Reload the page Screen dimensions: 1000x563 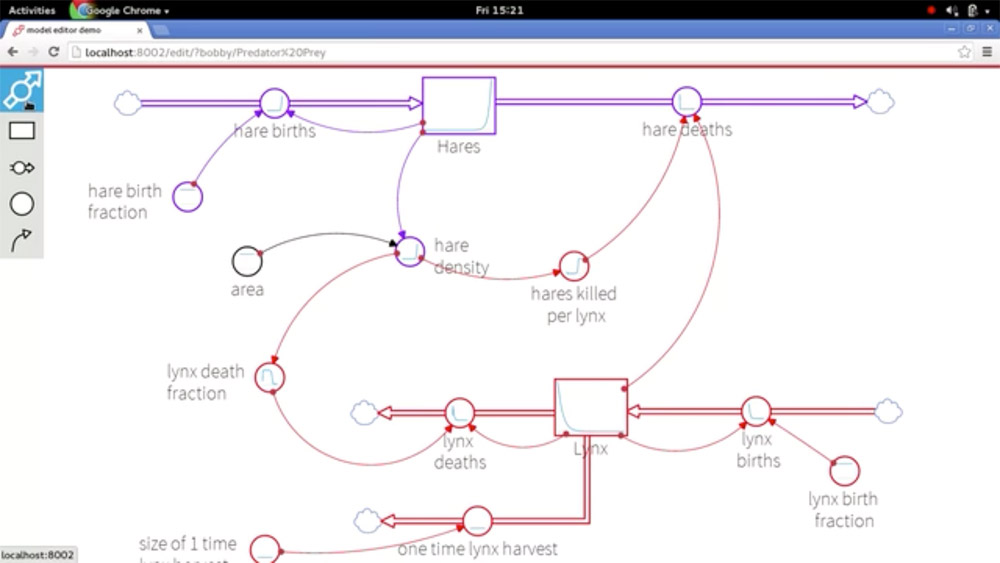click(54, 52)
